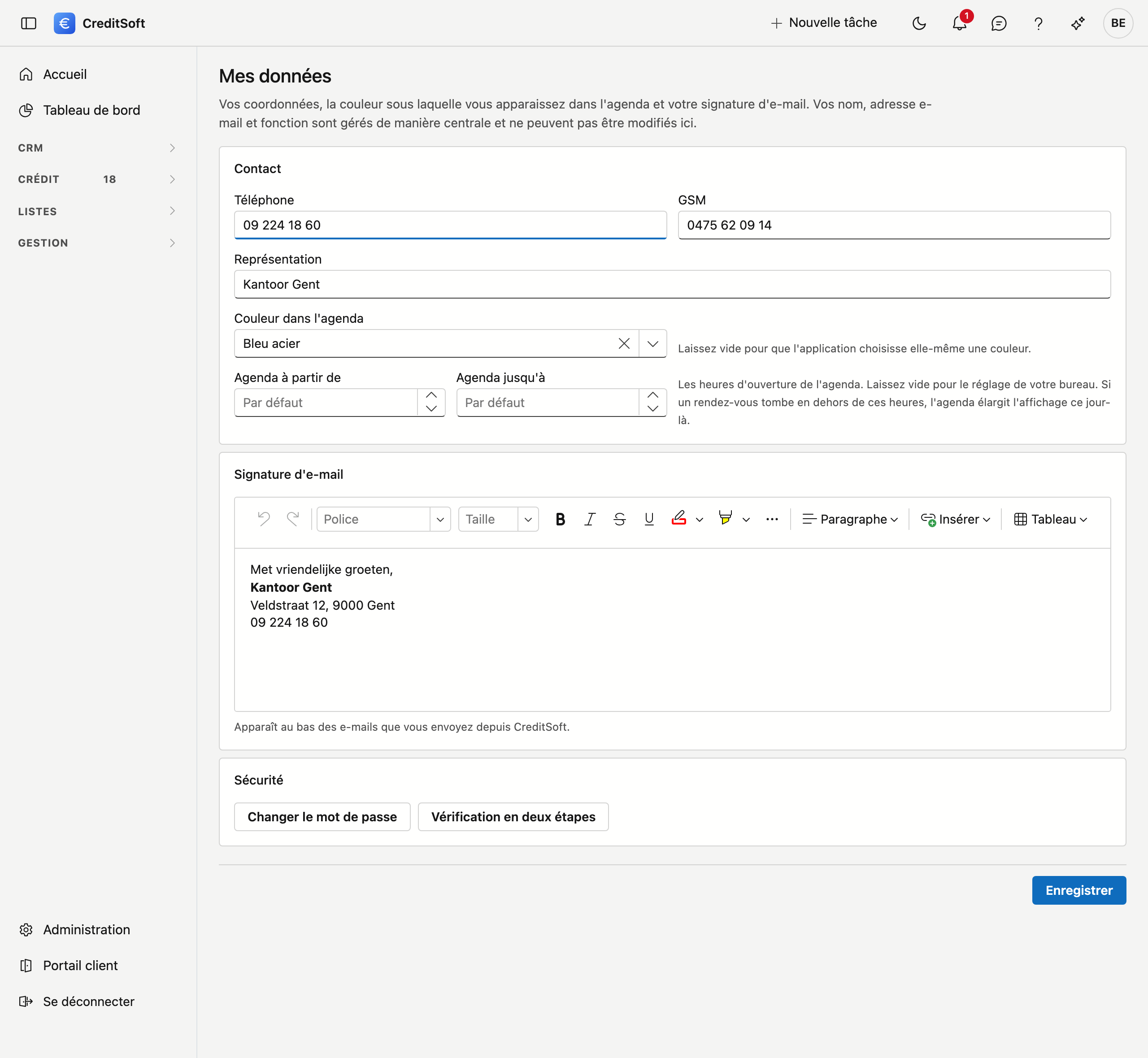The height and width of the screenshot is (1058, 1148).
Task: Open the Tableau menu
Action: [x=1051, y=519]
